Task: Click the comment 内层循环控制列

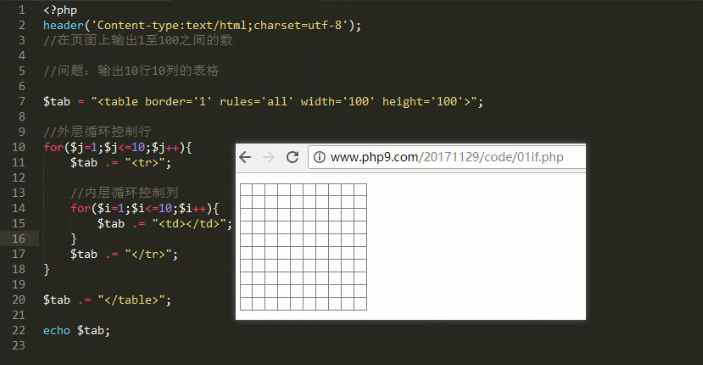Action: [124, 193]
